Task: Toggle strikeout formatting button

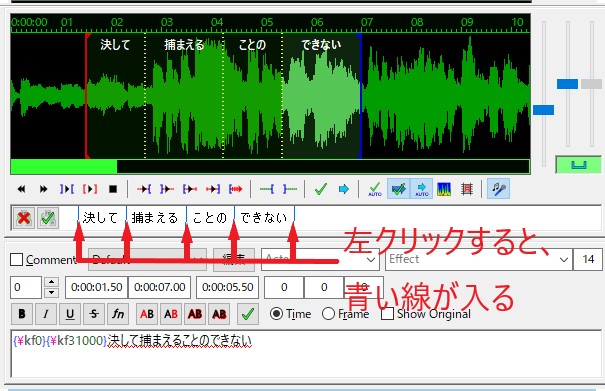Action: [94, 314]
